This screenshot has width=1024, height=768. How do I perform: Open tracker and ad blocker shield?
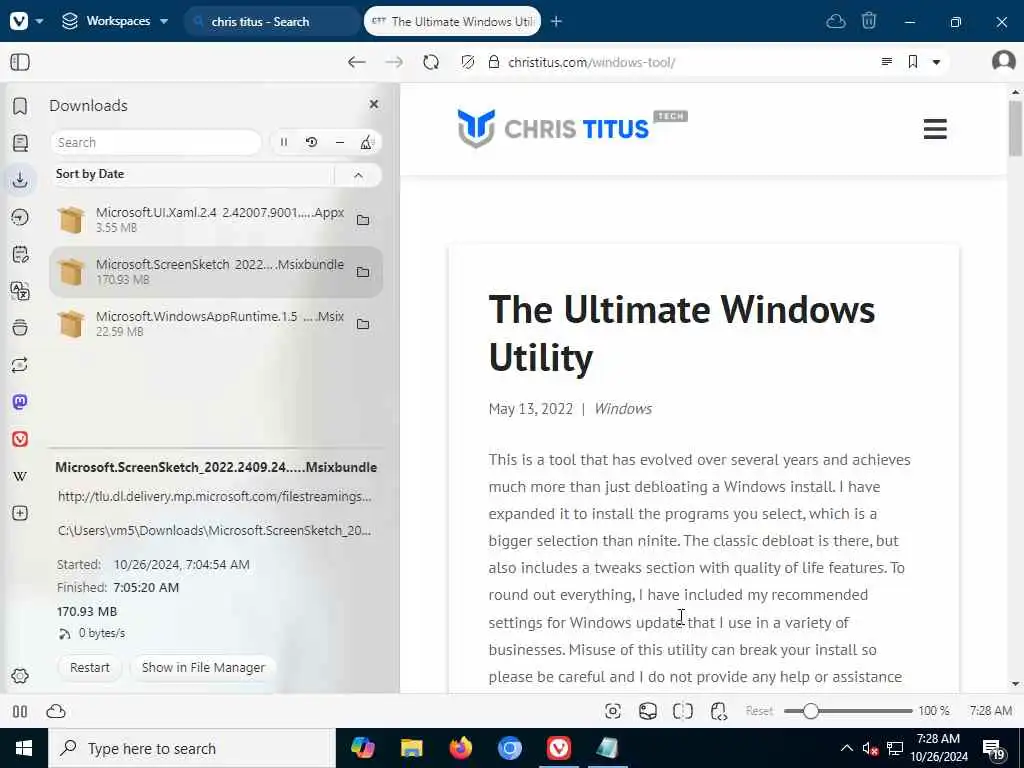pos(468,62)
